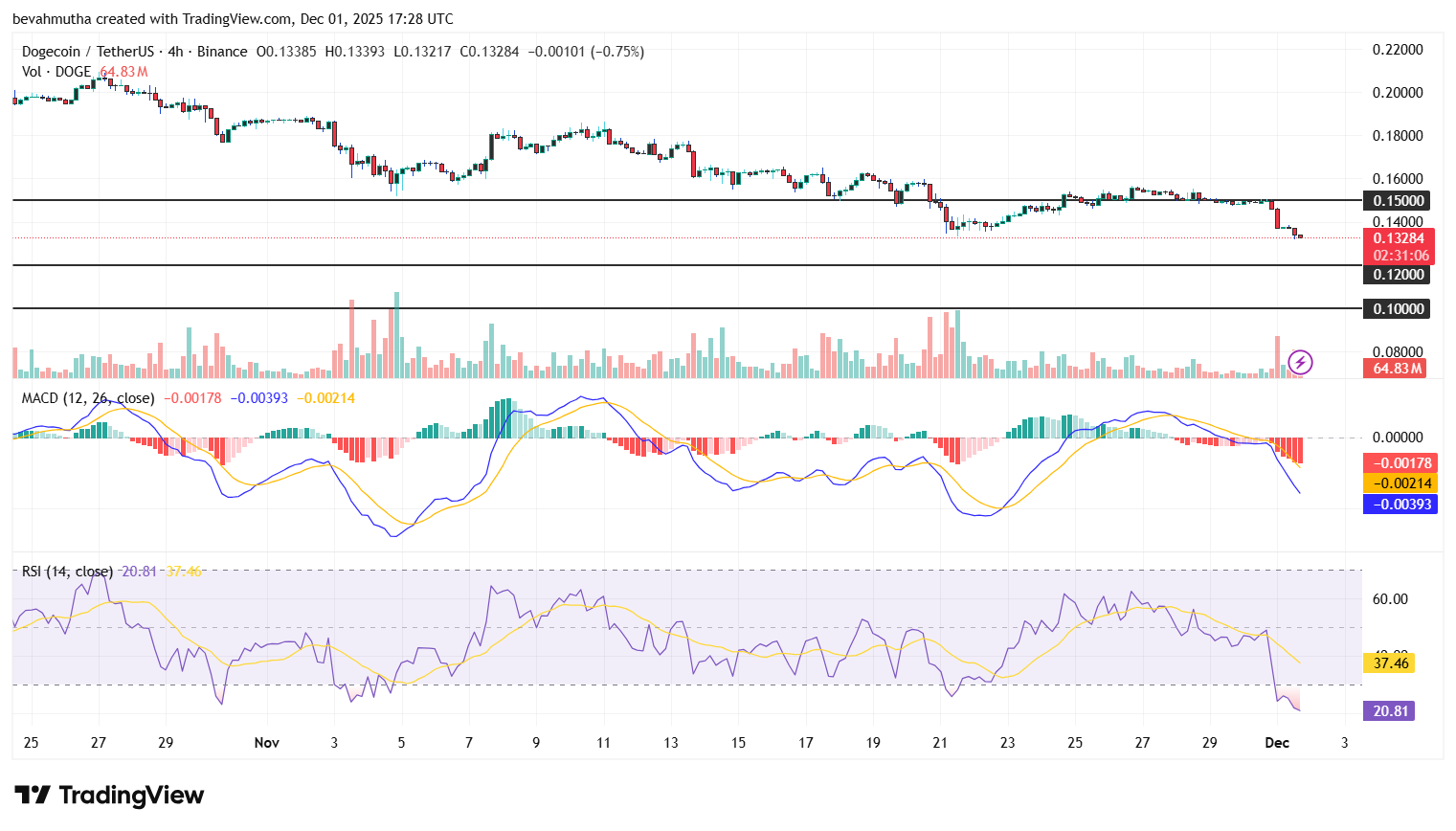Screen dimensions: 1456x831
Task: Toggle the RSI (14, close) indicator legend
Action: coord(64,570)
